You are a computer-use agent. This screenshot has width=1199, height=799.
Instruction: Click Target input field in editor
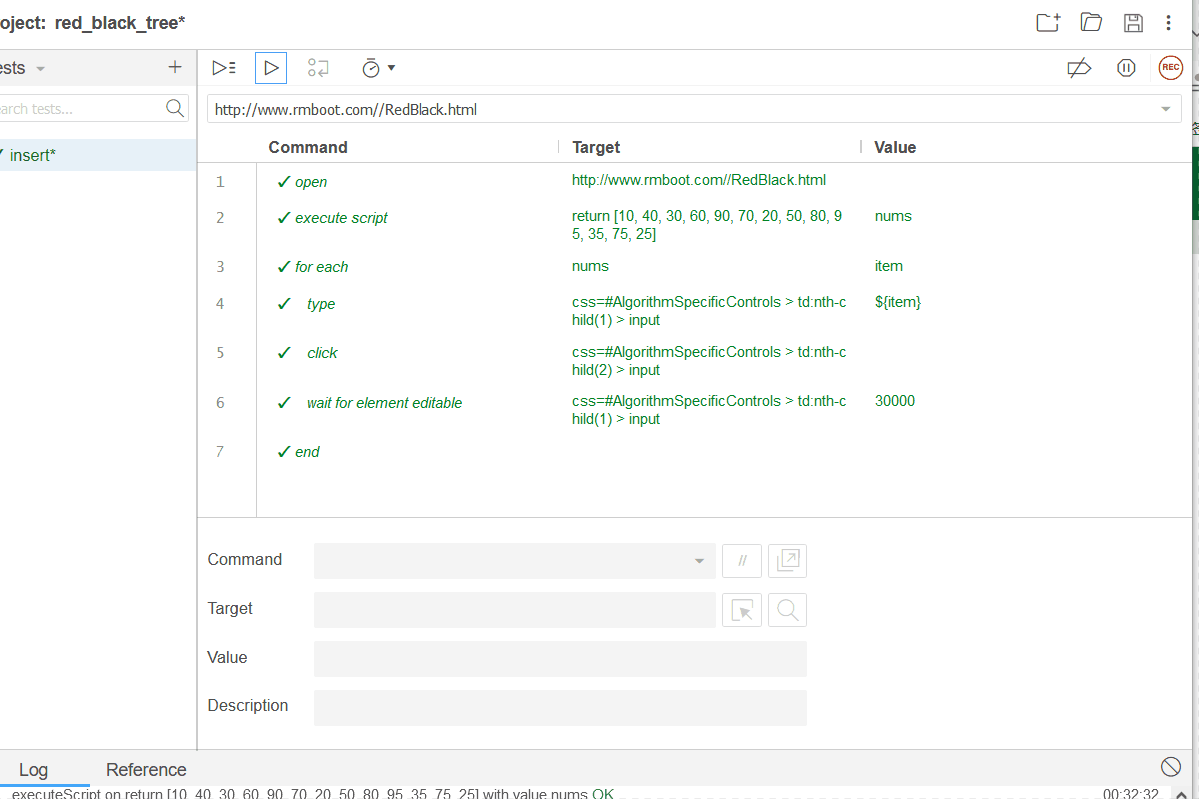[x=515, y=609]
